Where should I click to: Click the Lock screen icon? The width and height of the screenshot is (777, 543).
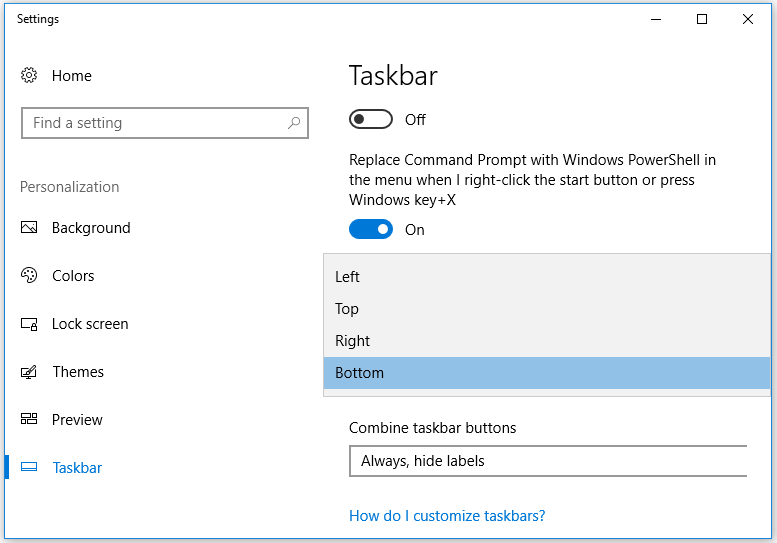29,324
